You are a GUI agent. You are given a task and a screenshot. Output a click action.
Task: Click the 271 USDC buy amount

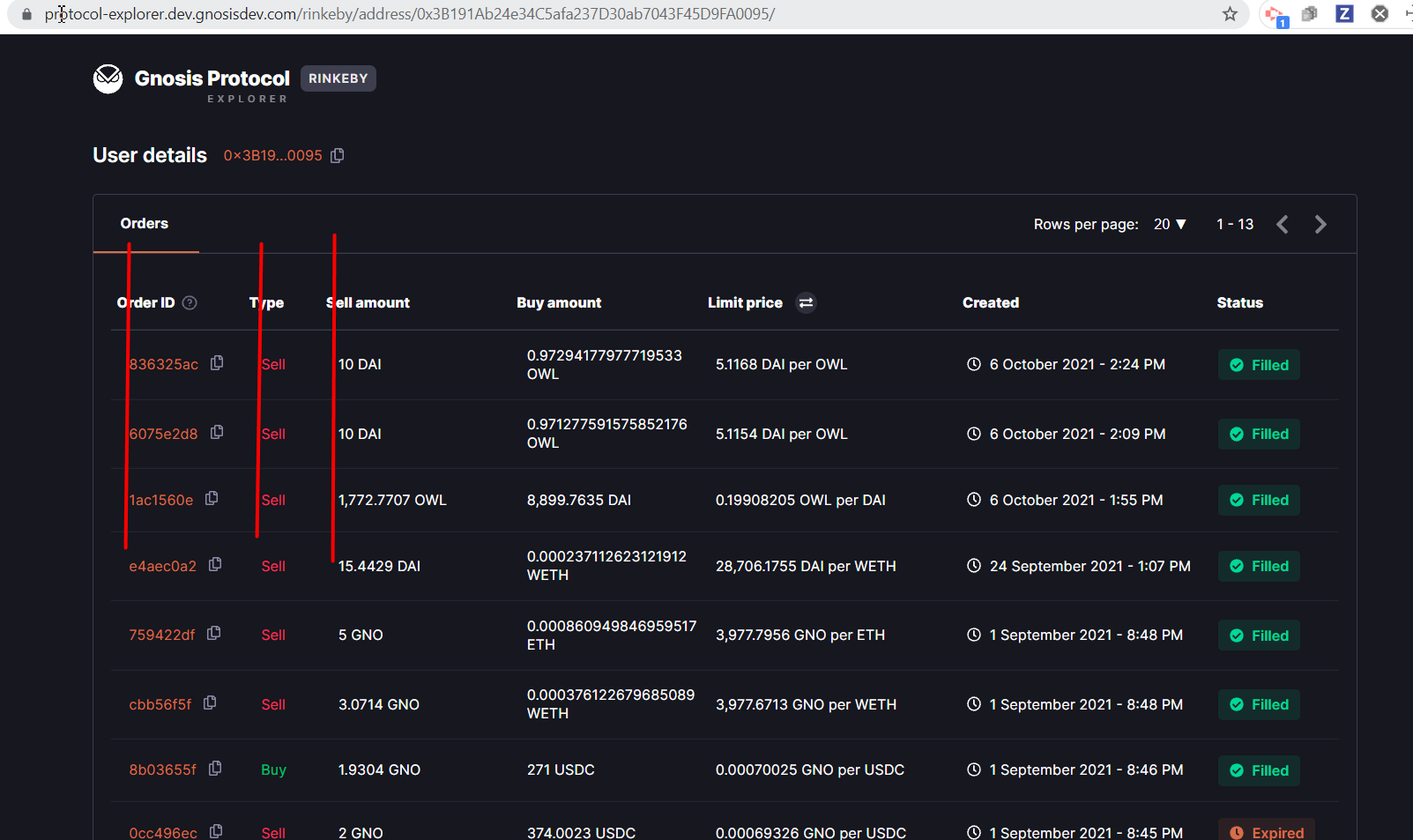(561, 769)
